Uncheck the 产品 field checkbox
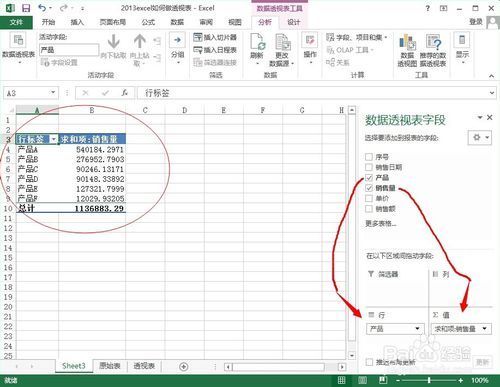This screenshot has height=387, width=500. [369, 178]
